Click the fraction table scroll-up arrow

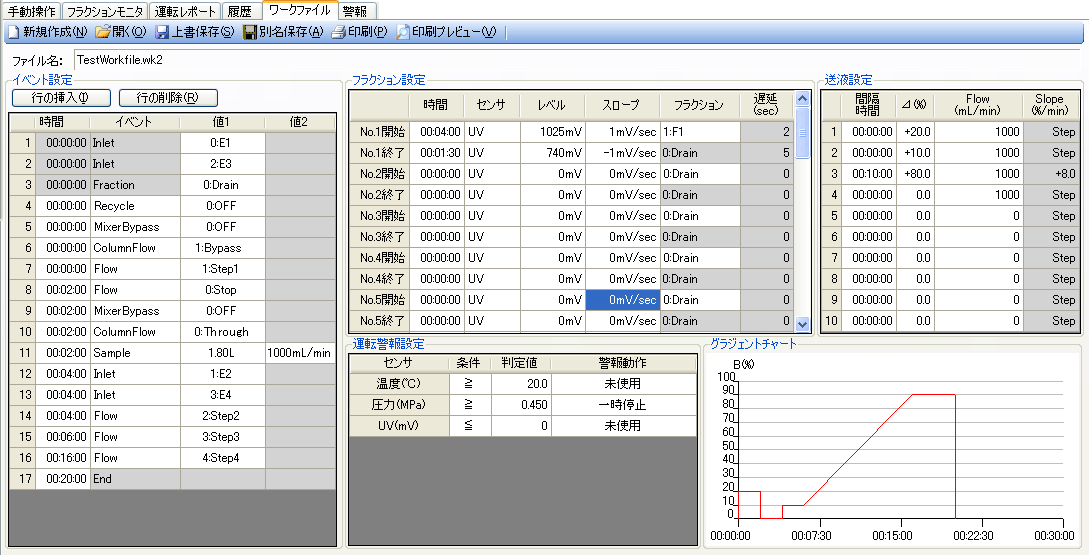tap(803, 99)
